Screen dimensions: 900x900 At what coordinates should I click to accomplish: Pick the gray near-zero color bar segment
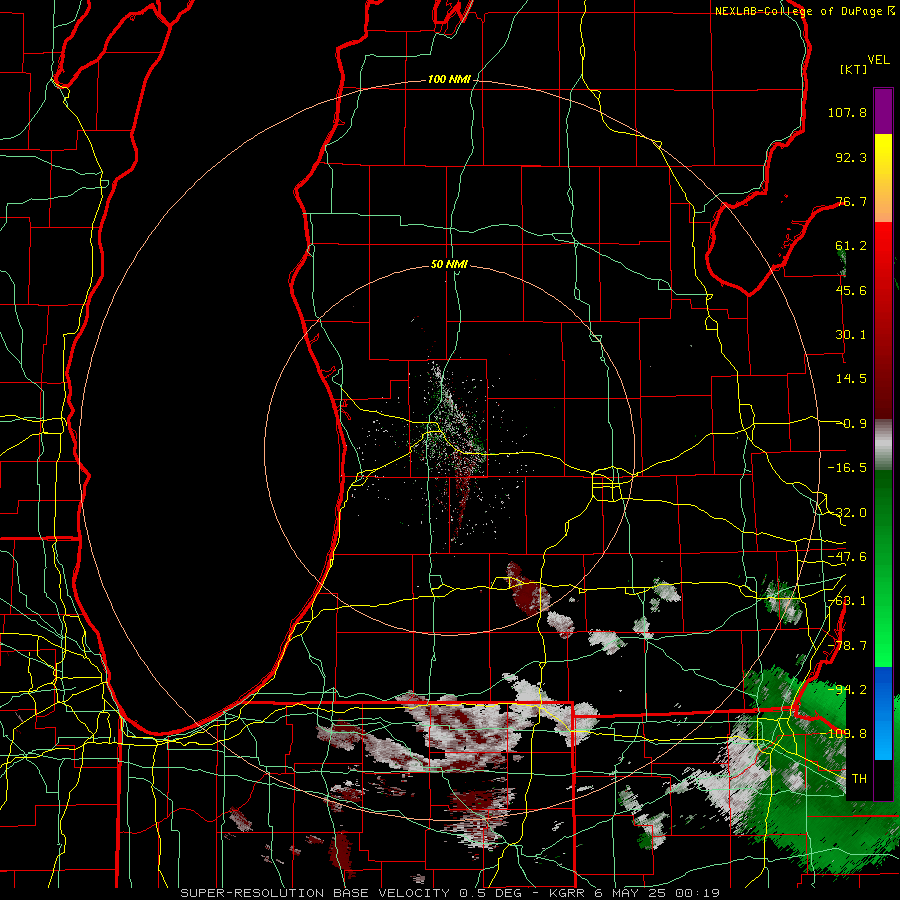click(883, 445)
